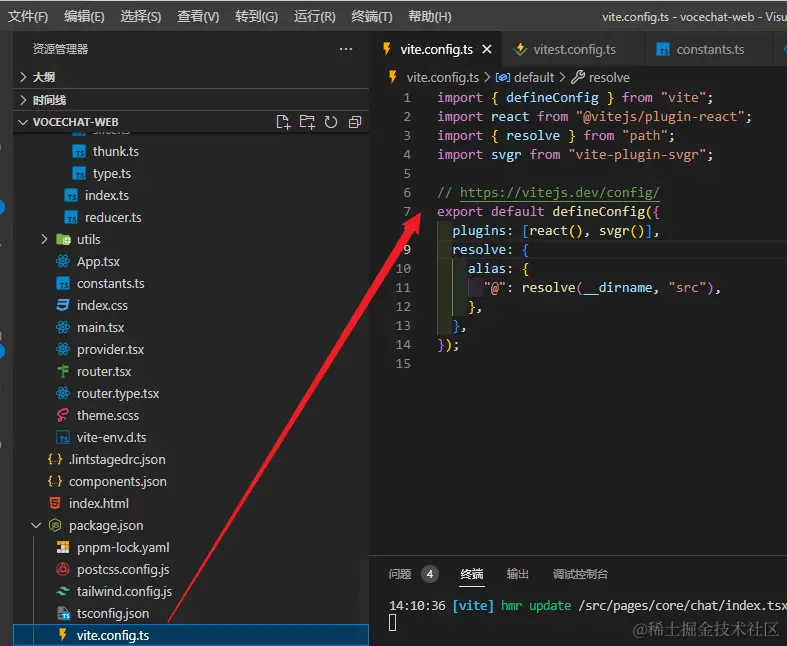The height and width of the screenshot is (646, 787).
Task: Refresh the explorer file tree
Action: (x=331, y=122)
